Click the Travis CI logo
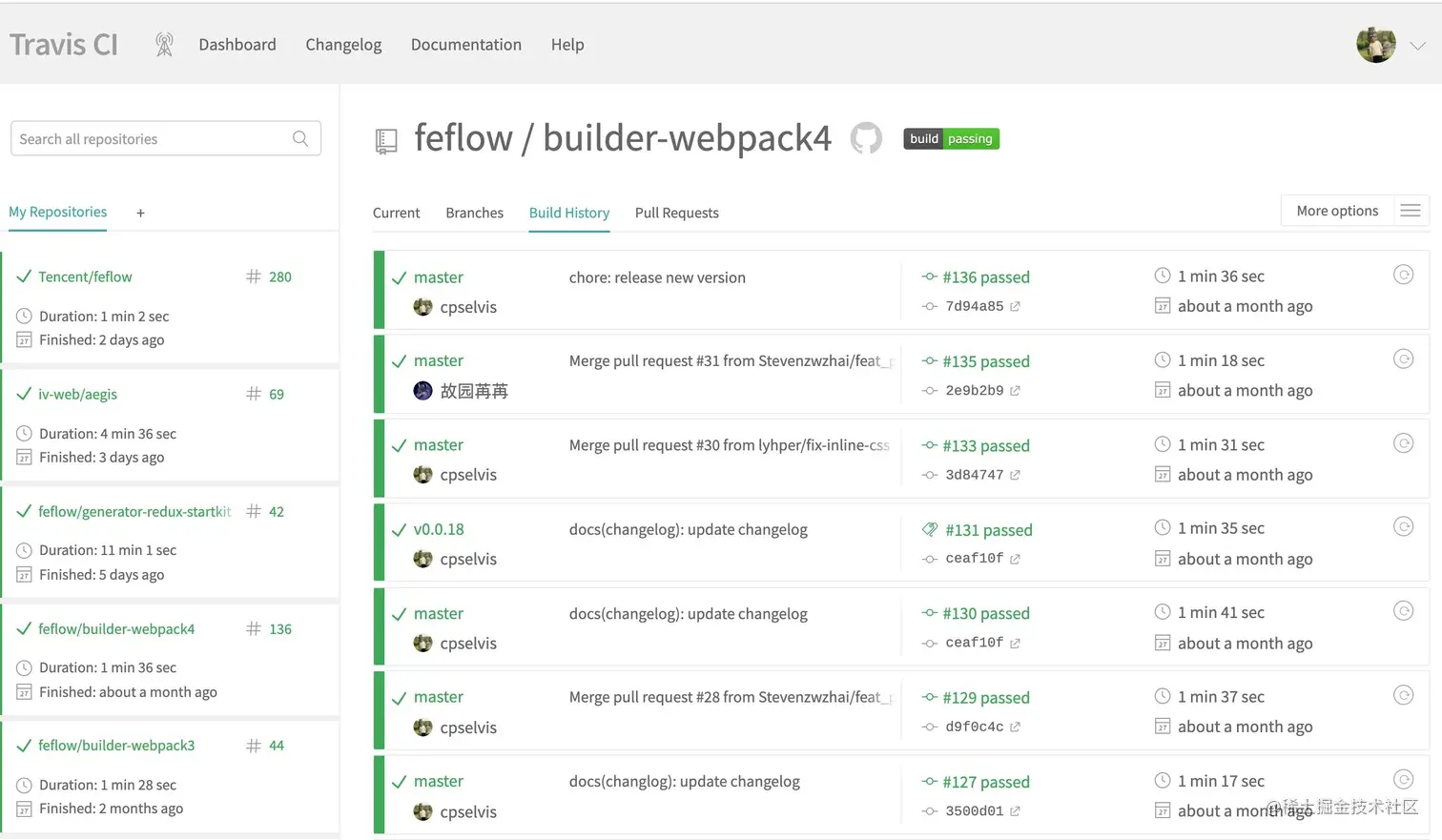Image resolution: width=1442 pixels, height=840 pixels. point(64,45)
